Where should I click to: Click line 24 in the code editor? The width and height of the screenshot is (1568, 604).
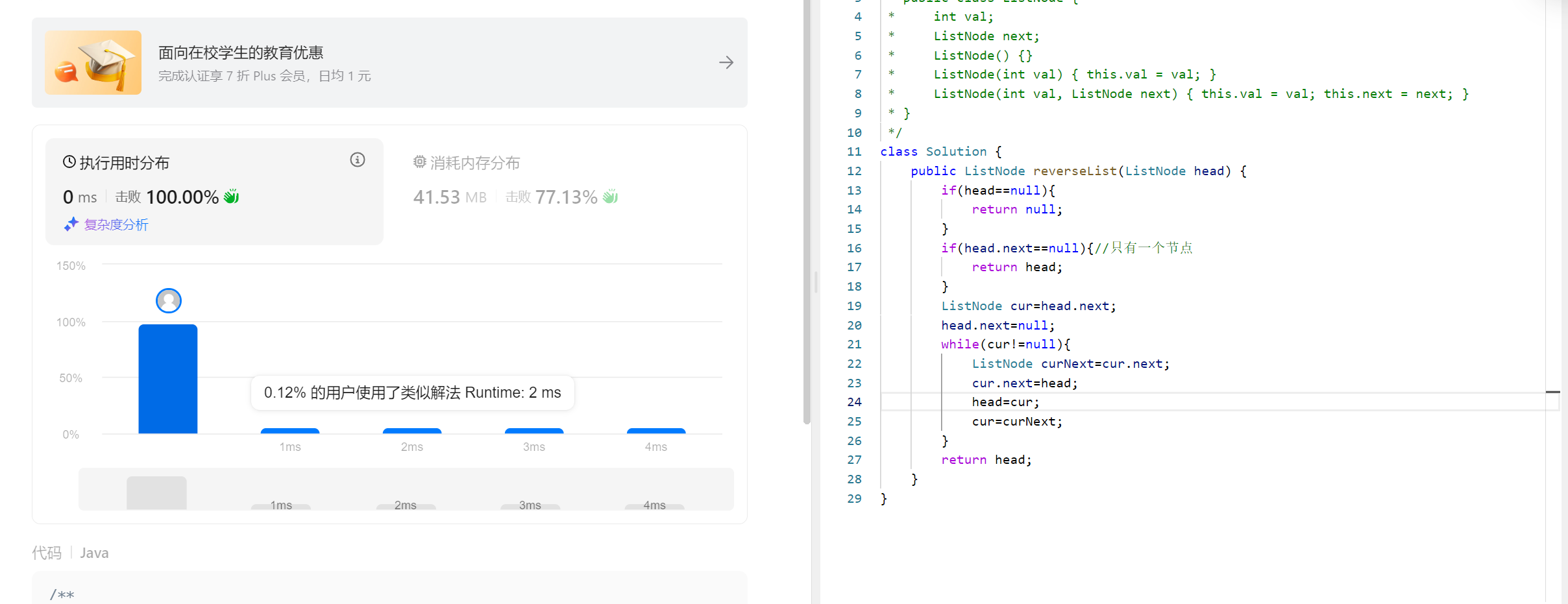click(x=1006, y=402)
